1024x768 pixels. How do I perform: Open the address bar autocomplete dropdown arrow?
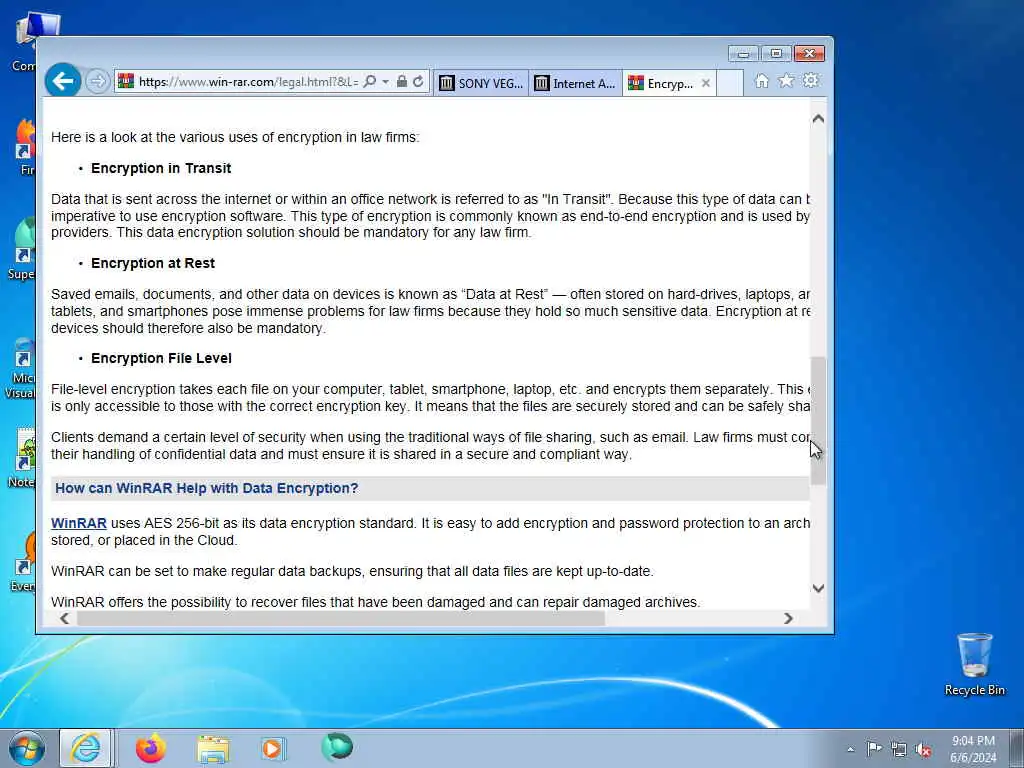click(385, 82)
